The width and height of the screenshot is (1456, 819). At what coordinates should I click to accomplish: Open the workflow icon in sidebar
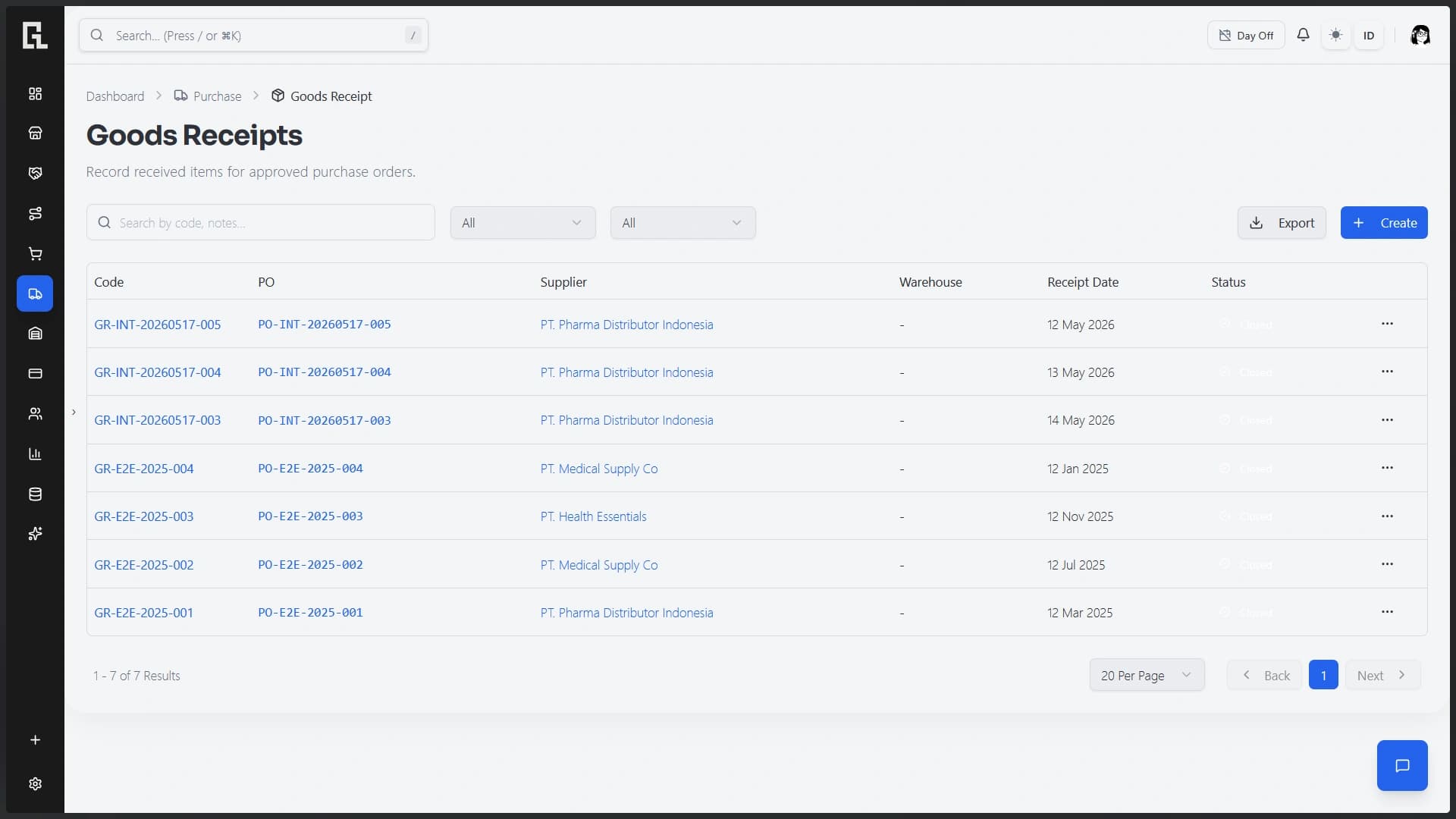point(35,214)
